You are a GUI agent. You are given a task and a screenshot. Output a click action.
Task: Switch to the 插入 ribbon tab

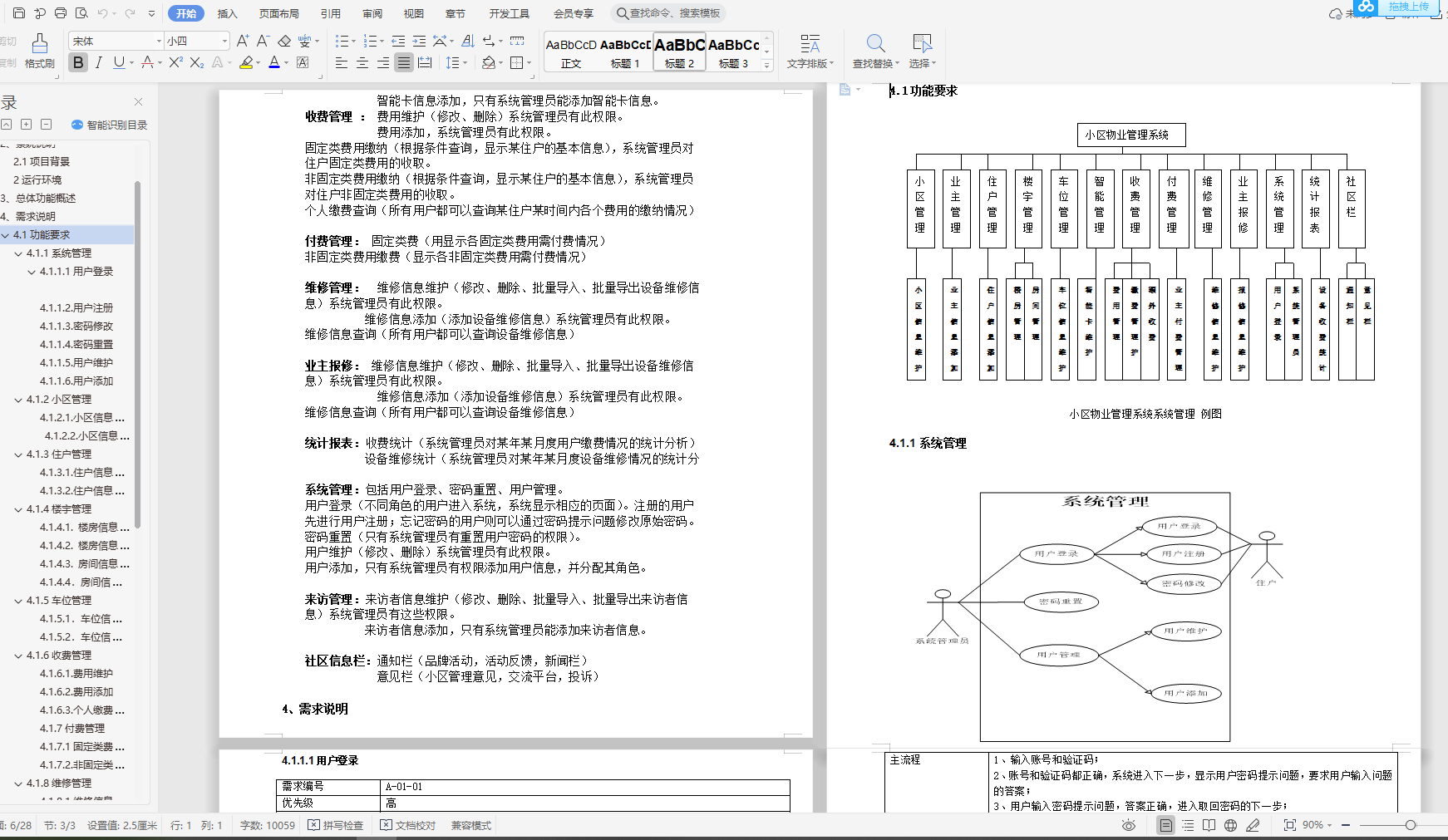(x=227, y=13)
